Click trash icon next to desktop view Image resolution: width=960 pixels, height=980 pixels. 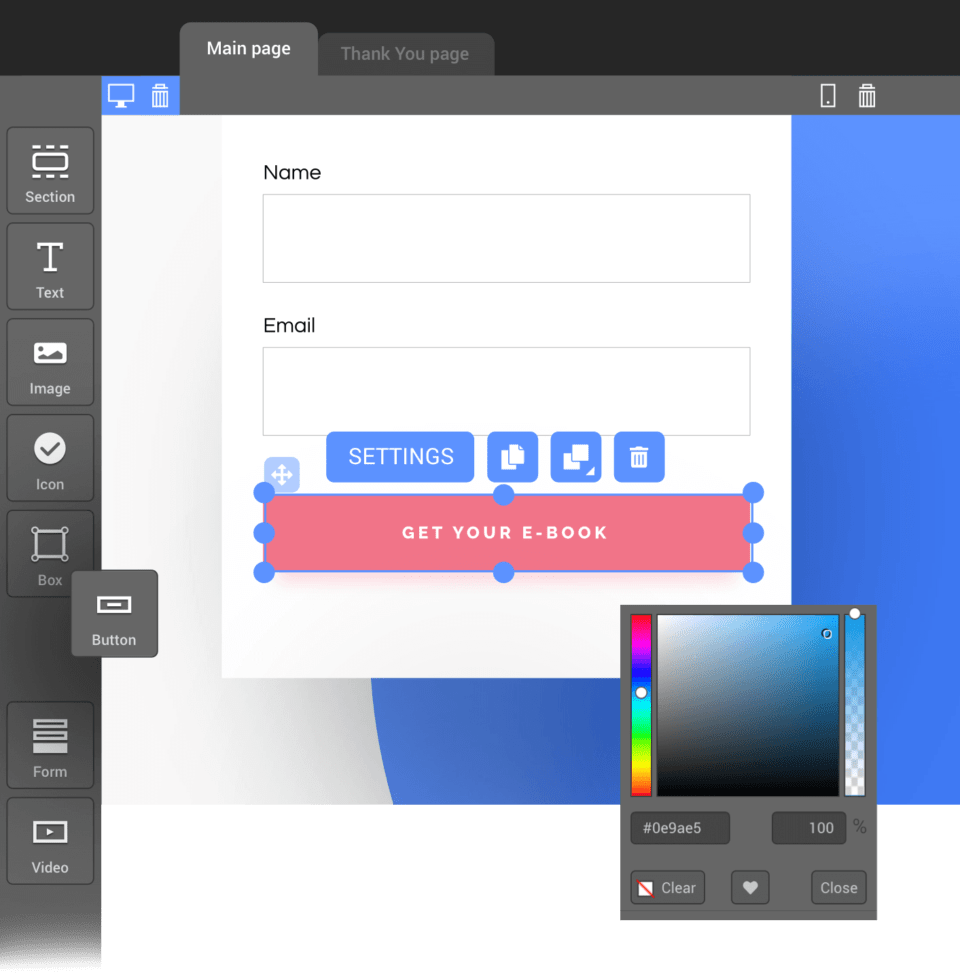tap(160, 96)
